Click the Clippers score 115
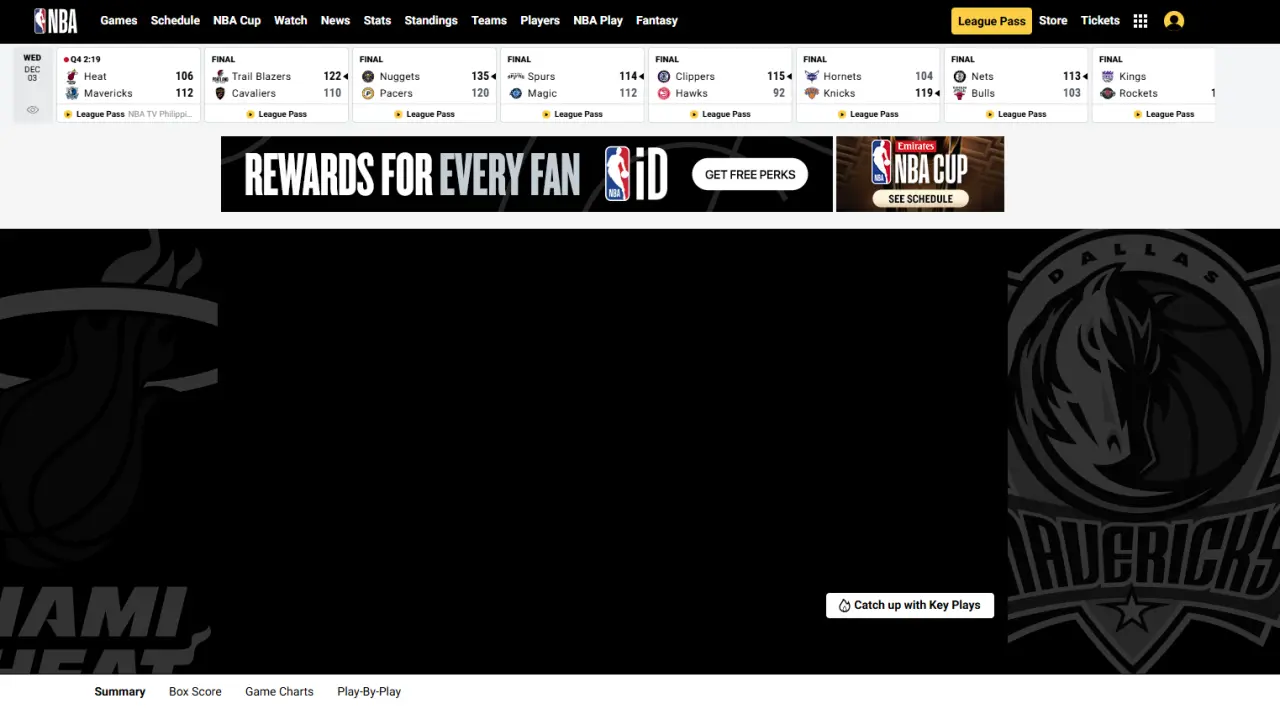The width and height of the screenshot is (1280, 709). (776, 77)
